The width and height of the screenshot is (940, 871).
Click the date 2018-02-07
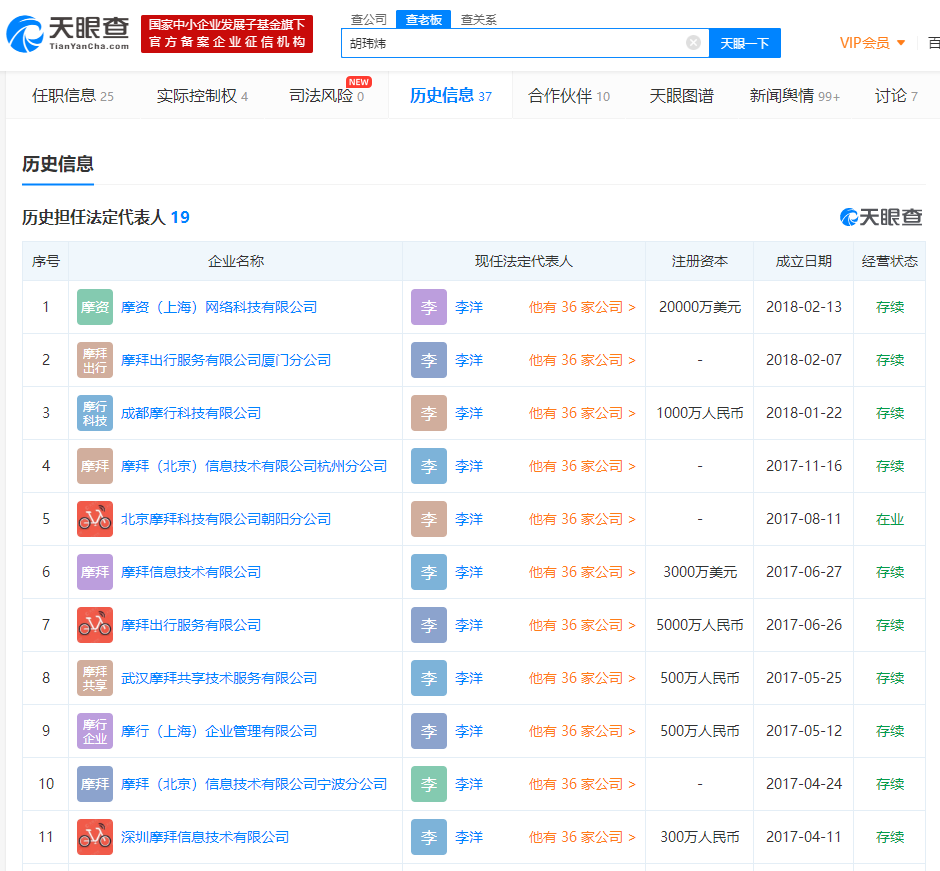tap(803, 360)
